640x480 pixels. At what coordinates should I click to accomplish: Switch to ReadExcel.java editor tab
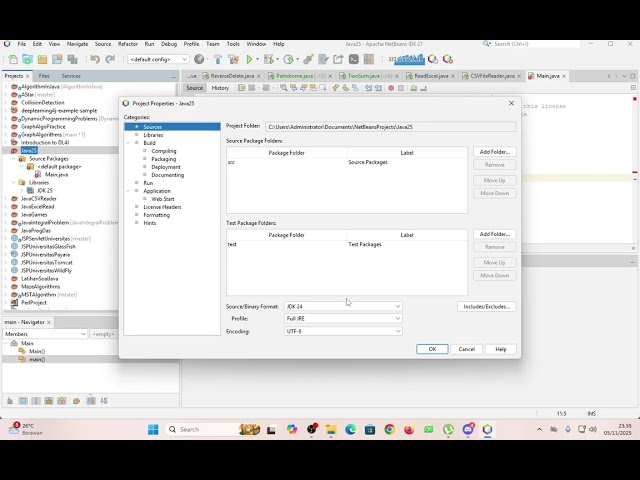[x=431, y=76]
